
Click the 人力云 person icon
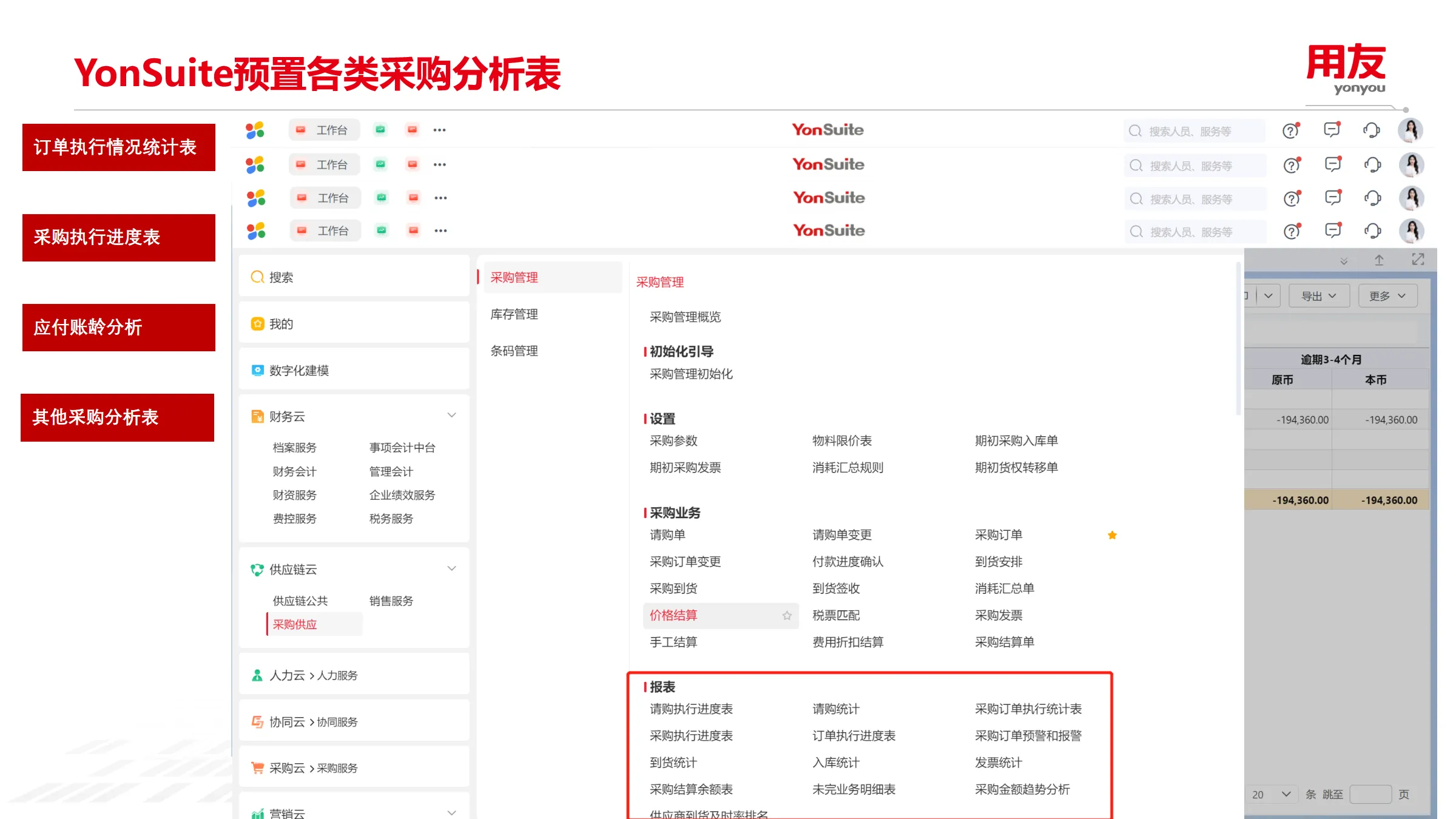pyautogui.click(x=257, y=675)
